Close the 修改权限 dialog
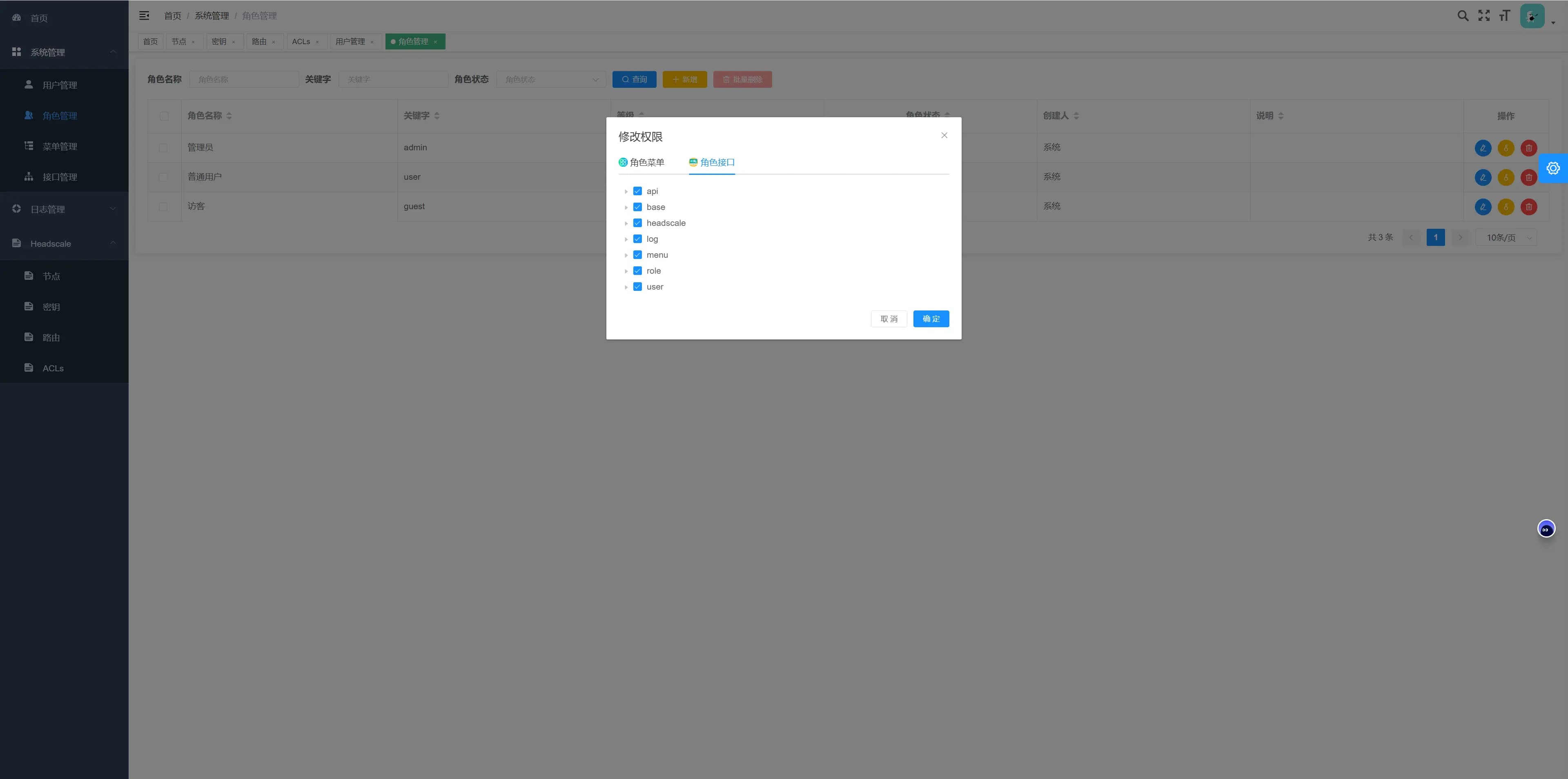The height and width of the screenshot is (779, 1568). (944, 135)
